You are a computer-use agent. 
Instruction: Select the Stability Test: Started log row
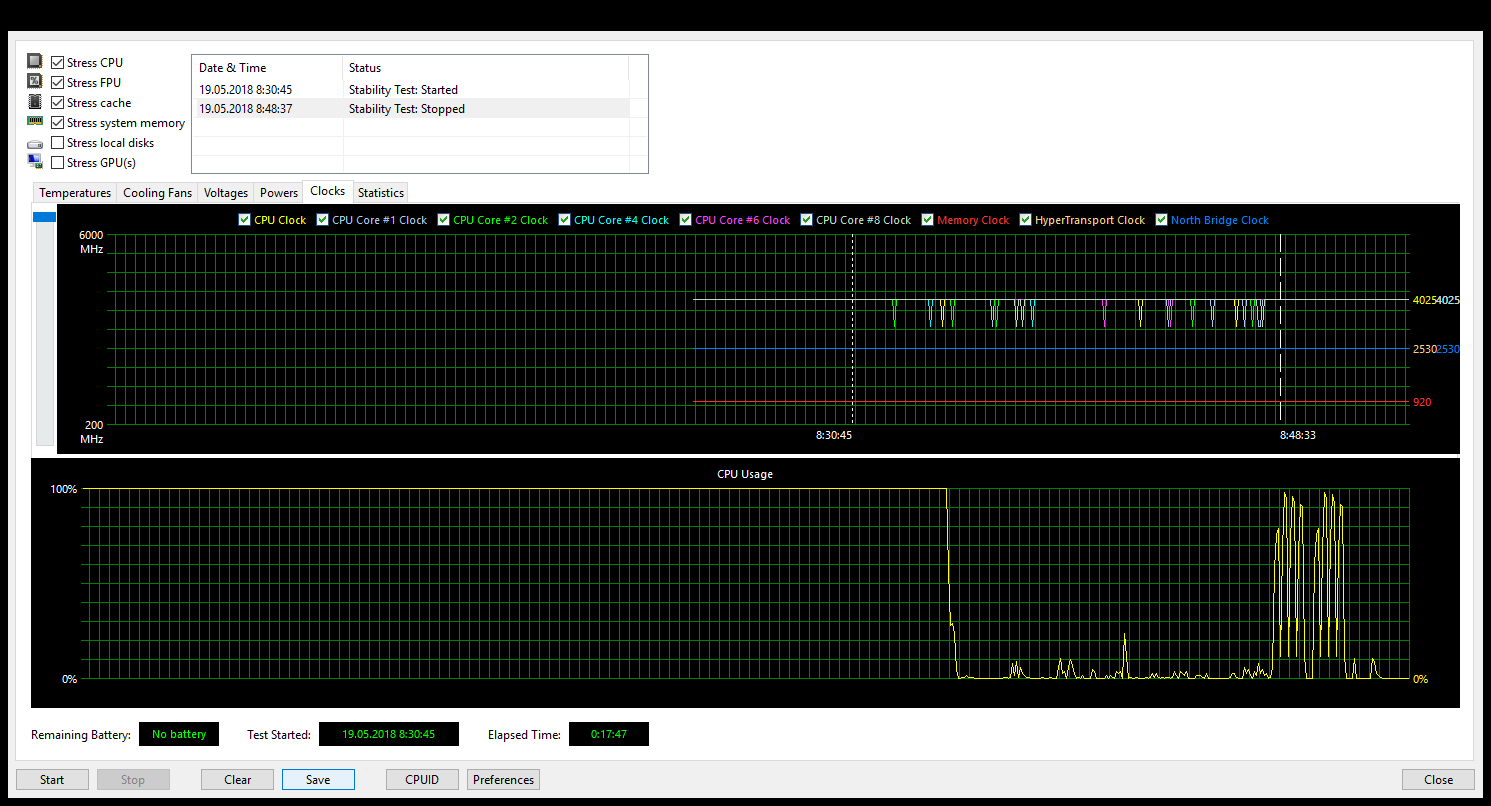click(x=411, y=90)
